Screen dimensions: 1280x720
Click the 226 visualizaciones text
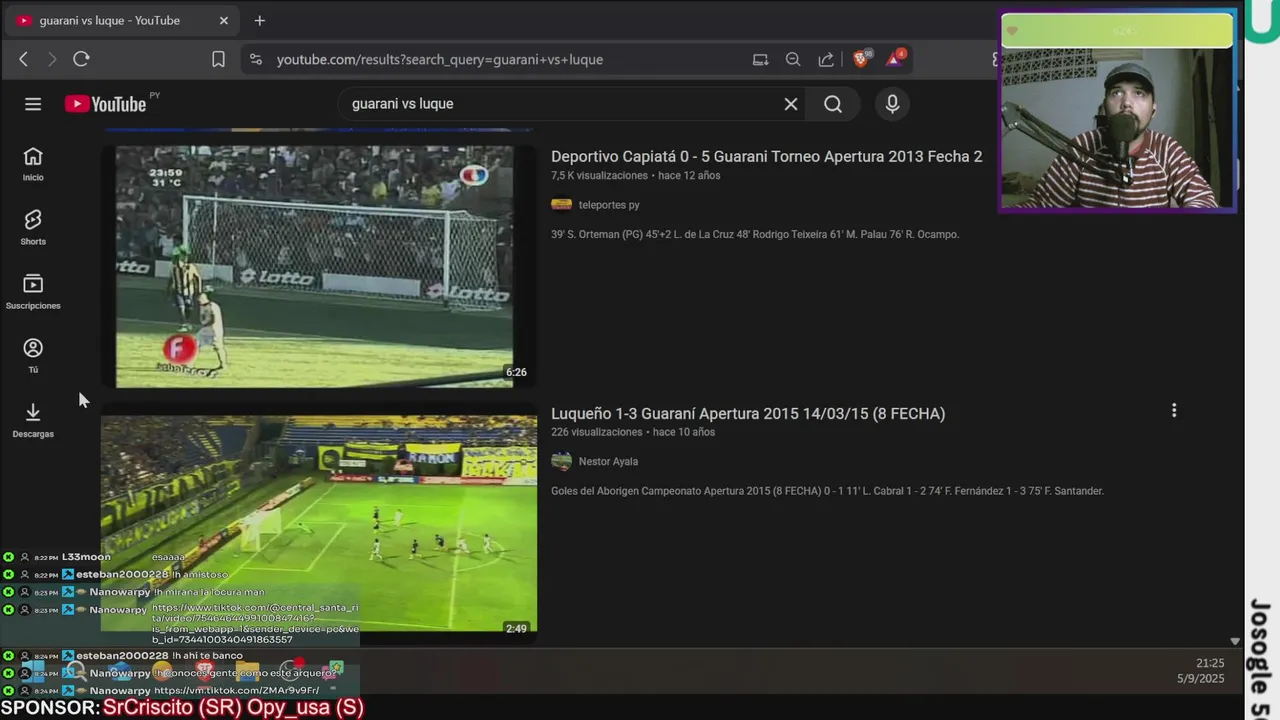(596, 432)
